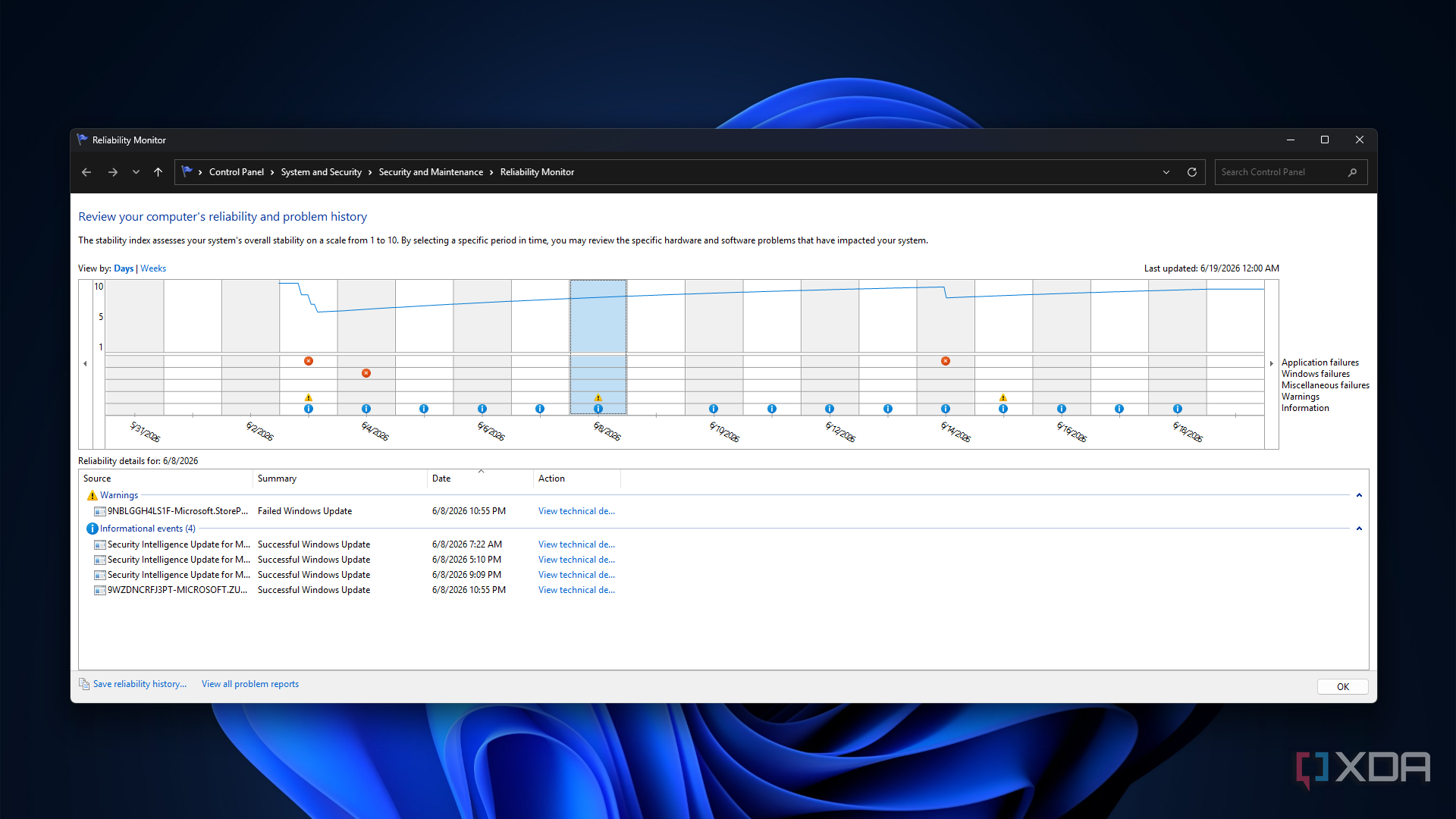Open System and Security breadcrumb

point(322,172)
